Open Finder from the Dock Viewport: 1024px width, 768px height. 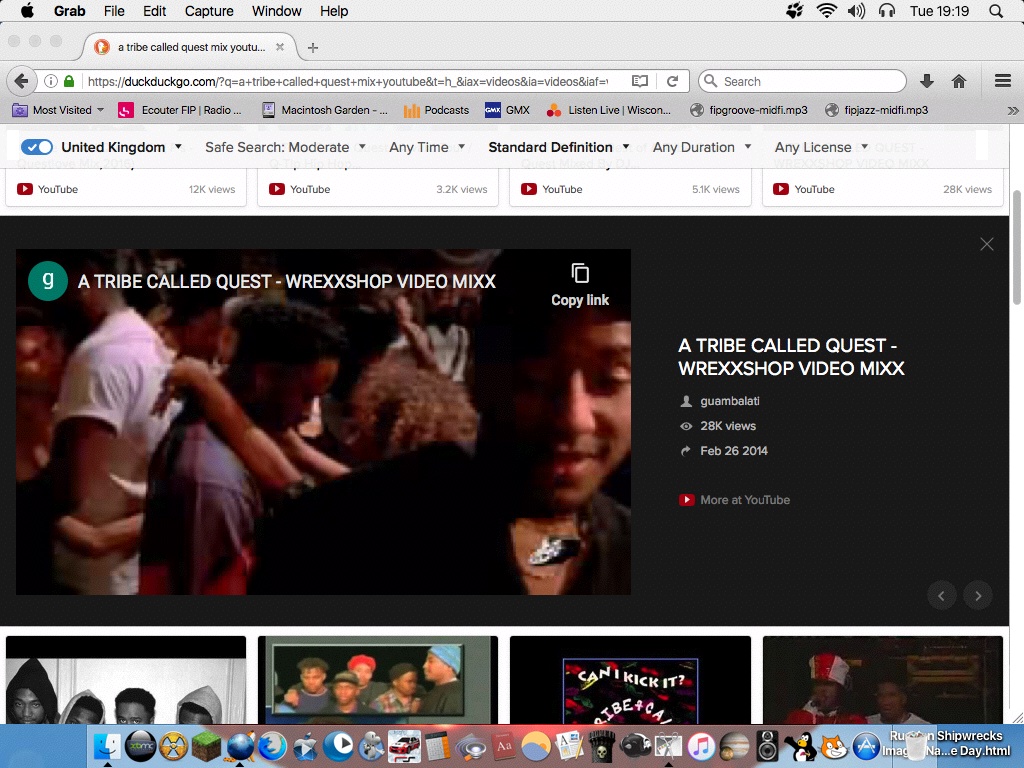coord(107,746)
